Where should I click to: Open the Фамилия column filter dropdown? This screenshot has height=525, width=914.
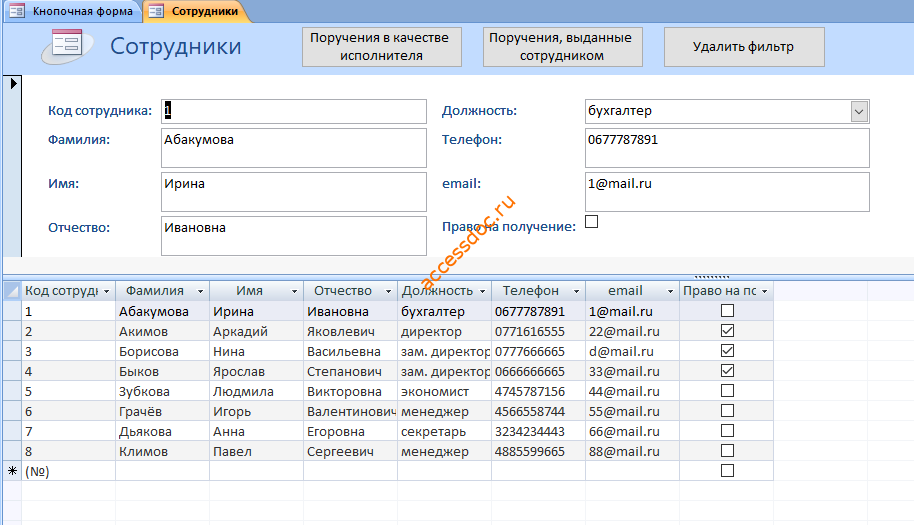coord(201,291)
